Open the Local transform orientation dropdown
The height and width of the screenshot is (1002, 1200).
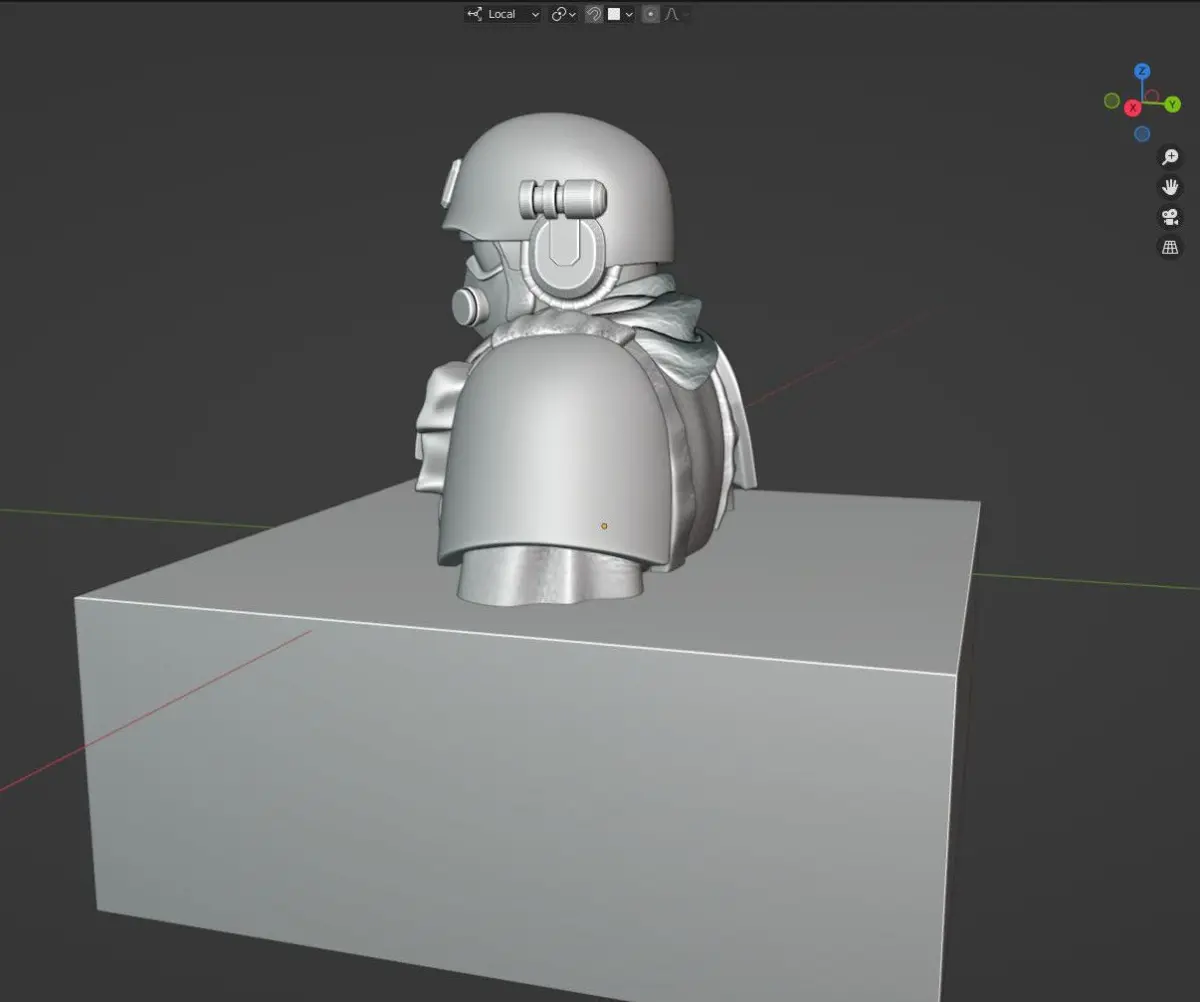tap(503, 14)
